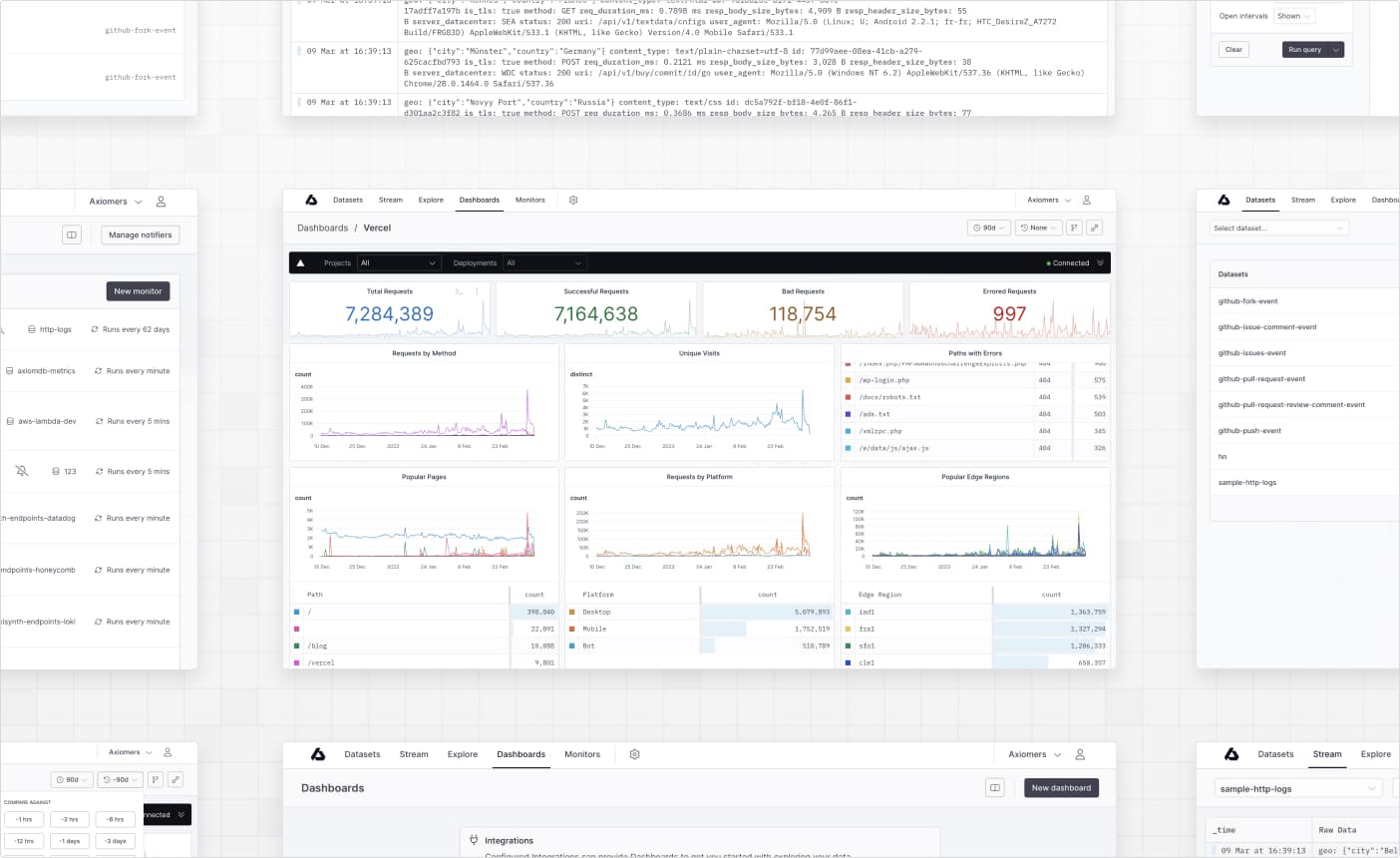Viewport: 1400px width, 858px height.
Task: Choose the -3 days compare option
Action: [115, 841]
